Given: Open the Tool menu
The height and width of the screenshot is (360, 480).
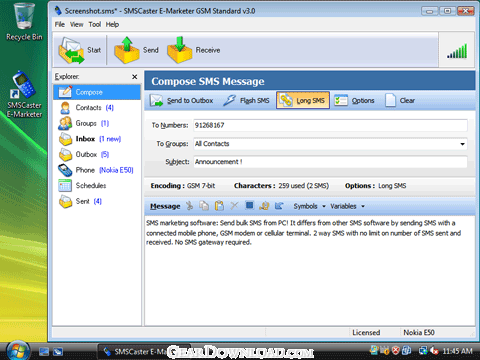Looking at the screenshot, I should (x=95, y=24).
